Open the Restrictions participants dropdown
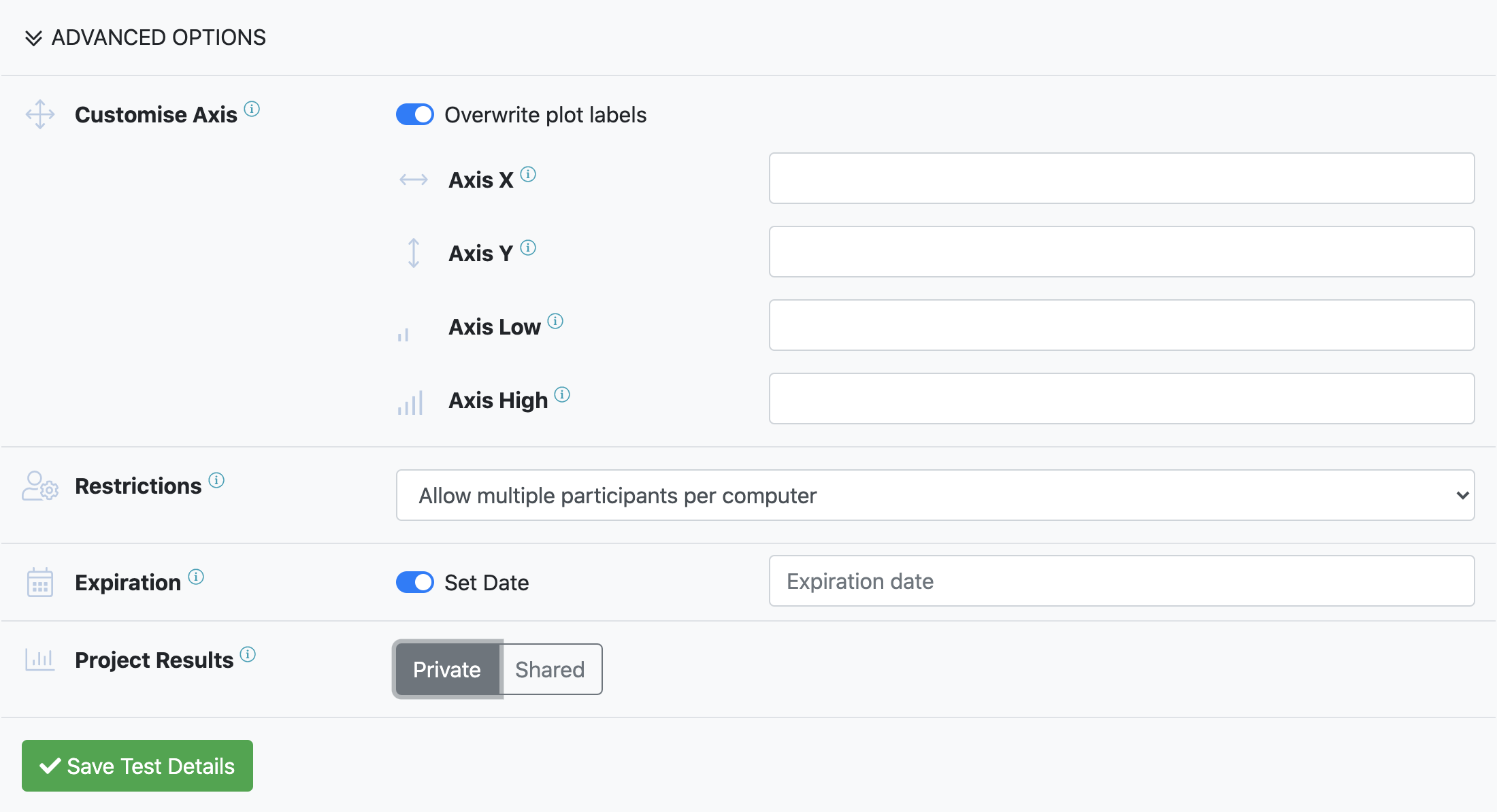This screenshot has height=812, width=1497. coord(935,496)
